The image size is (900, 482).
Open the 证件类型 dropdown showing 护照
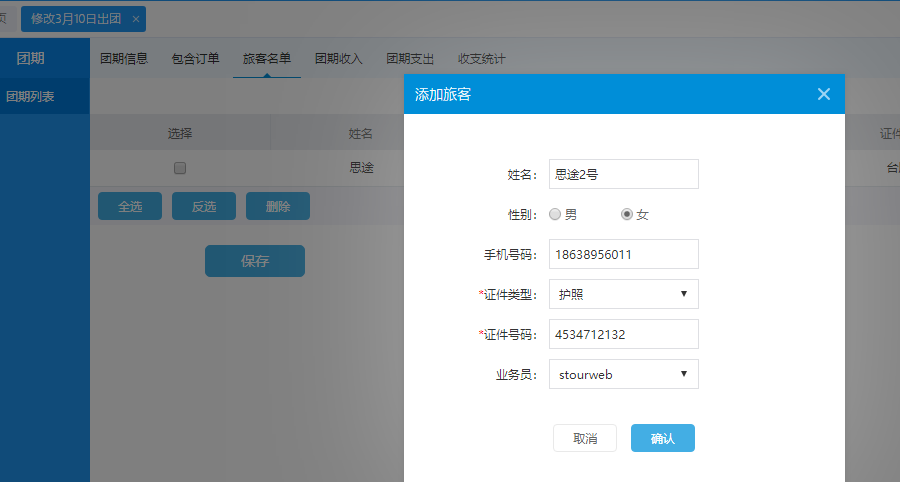(x=623, y=294)
